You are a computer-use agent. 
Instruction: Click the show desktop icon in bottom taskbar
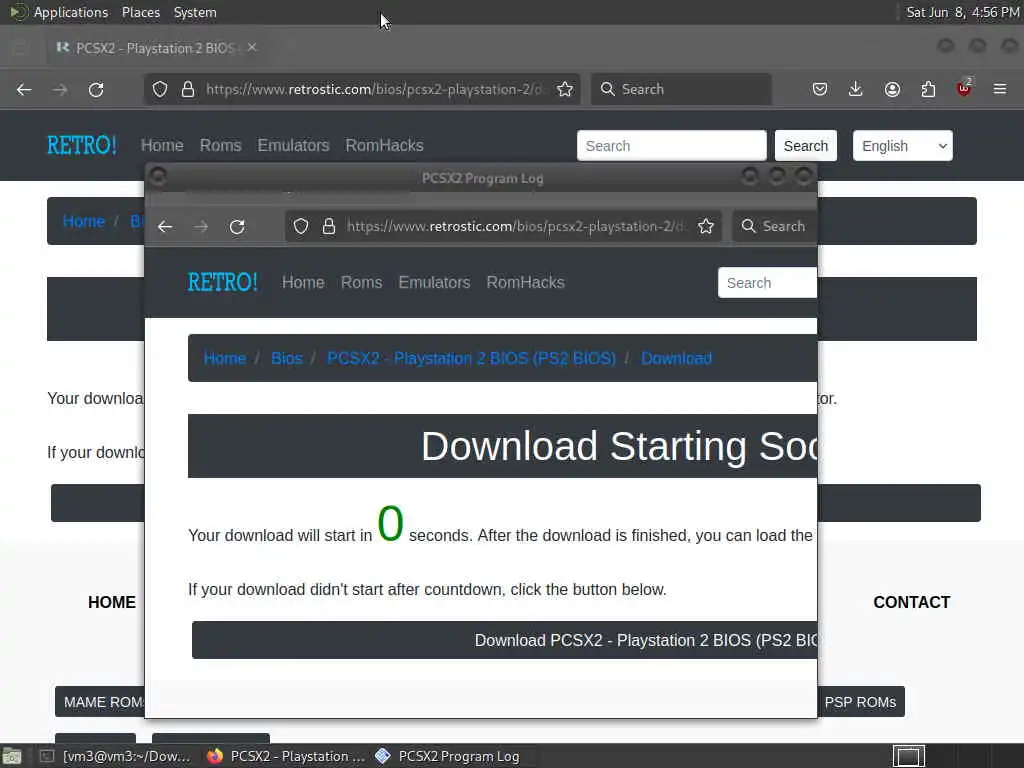click(x=12, y=756)
